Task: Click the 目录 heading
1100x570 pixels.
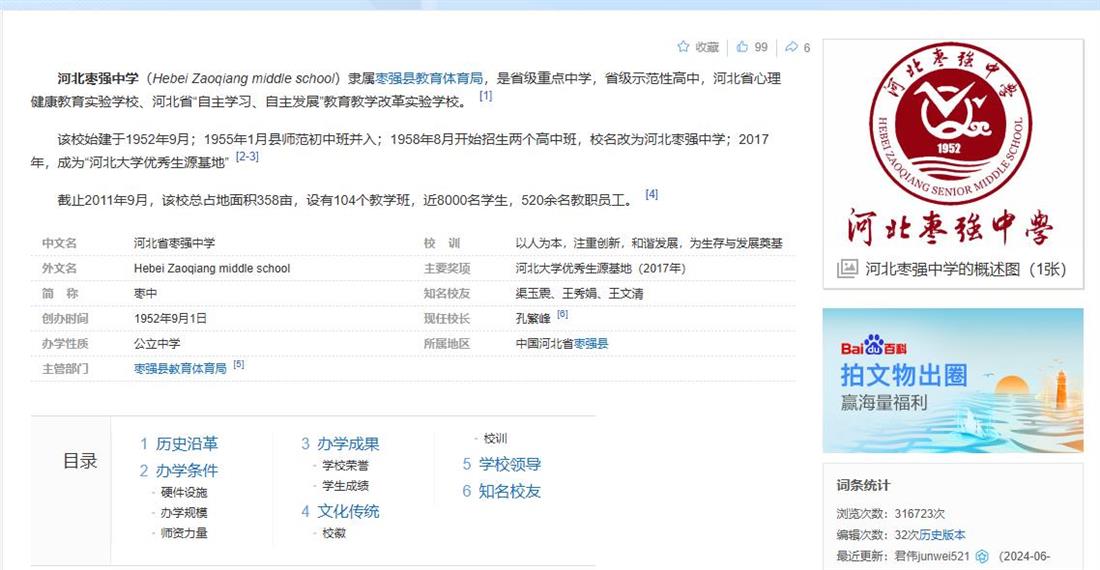Action: pos(80,461)
